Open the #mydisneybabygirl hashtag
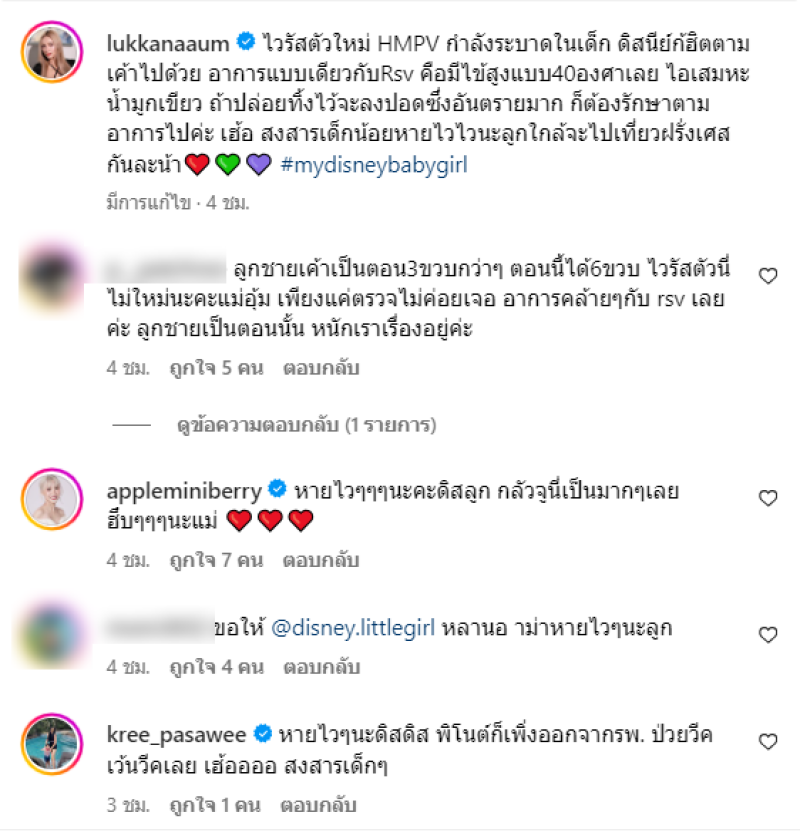Image resolution: width=800 pixels, height=839 pixels. (x=374, y=165)
